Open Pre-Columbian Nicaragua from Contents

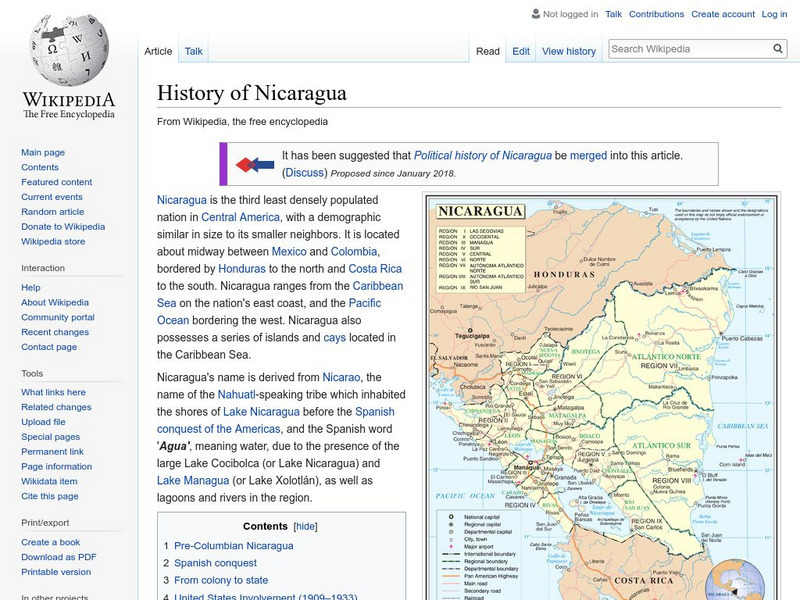[233, 545]
